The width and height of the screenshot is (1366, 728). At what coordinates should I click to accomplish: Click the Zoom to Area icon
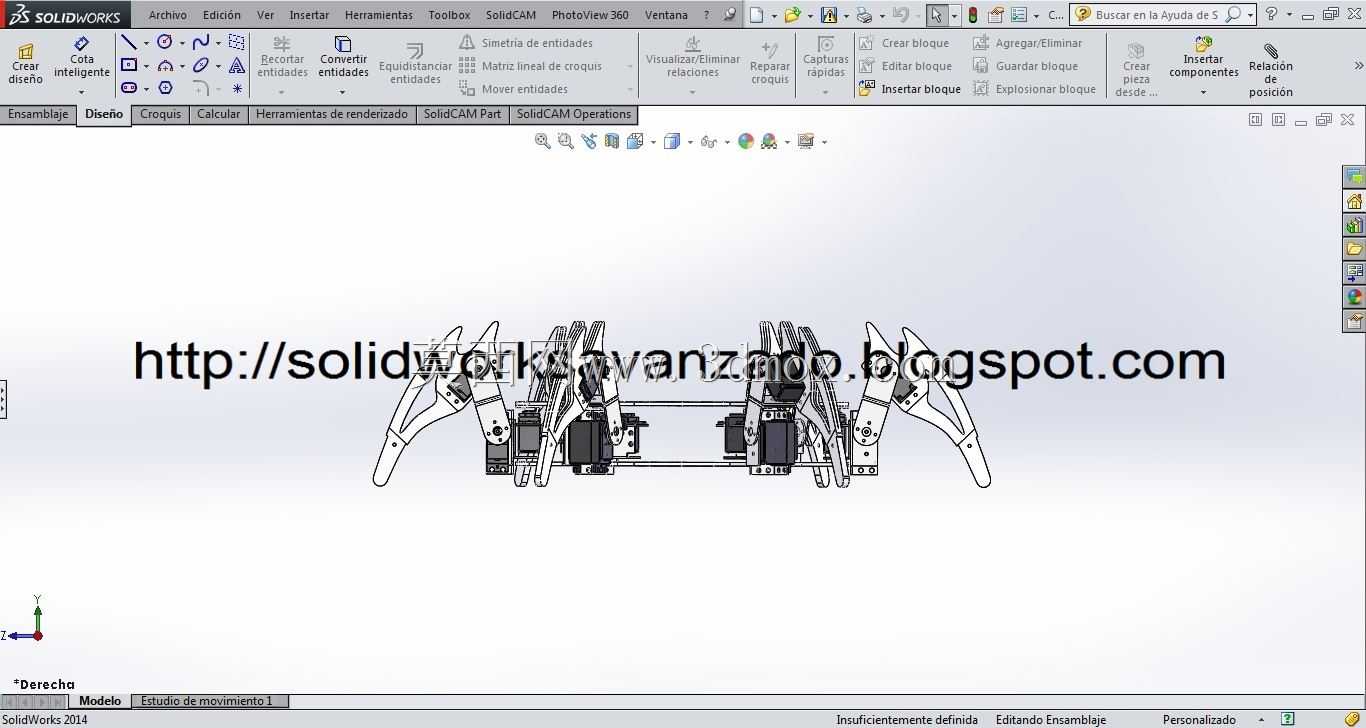tap(566, 142)
